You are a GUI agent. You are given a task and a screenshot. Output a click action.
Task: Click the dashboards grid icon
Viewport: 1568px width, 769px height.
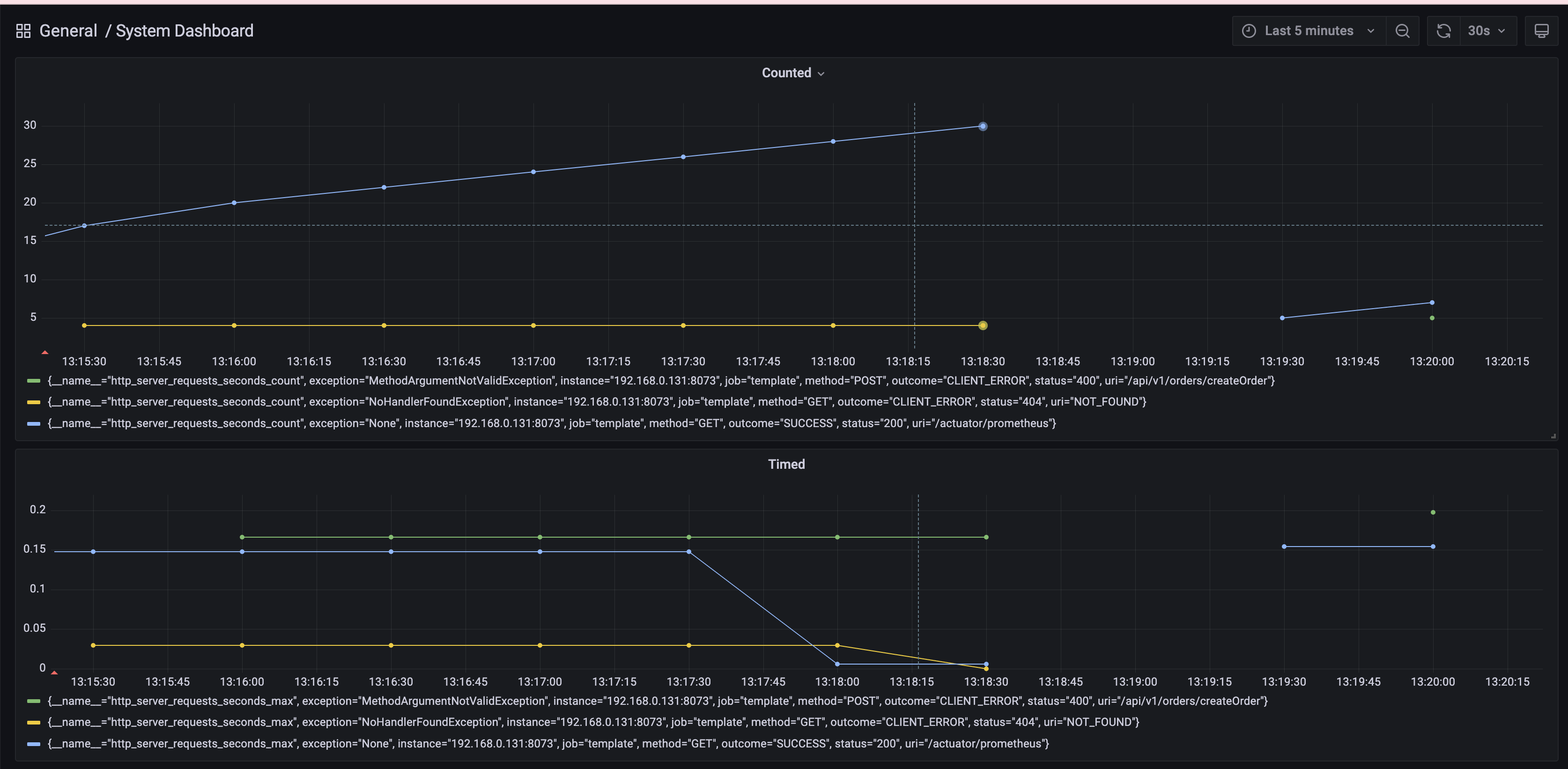tap(23, 31)
